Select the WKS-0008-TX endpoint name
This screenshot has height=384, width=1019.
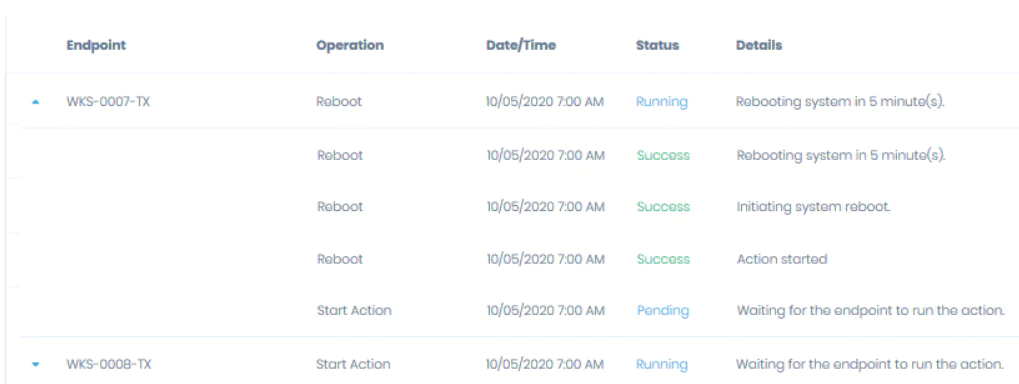[109, 365]
